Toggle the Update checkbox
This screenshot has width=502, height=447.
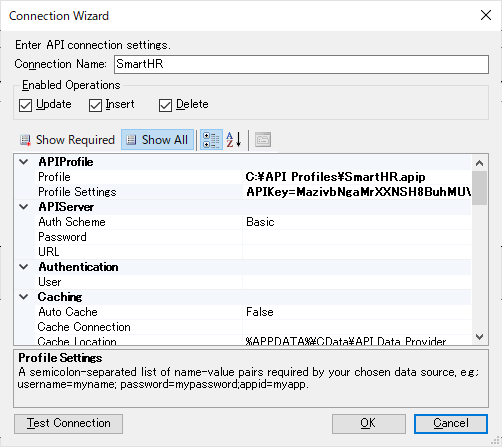(x=25, y=105)
